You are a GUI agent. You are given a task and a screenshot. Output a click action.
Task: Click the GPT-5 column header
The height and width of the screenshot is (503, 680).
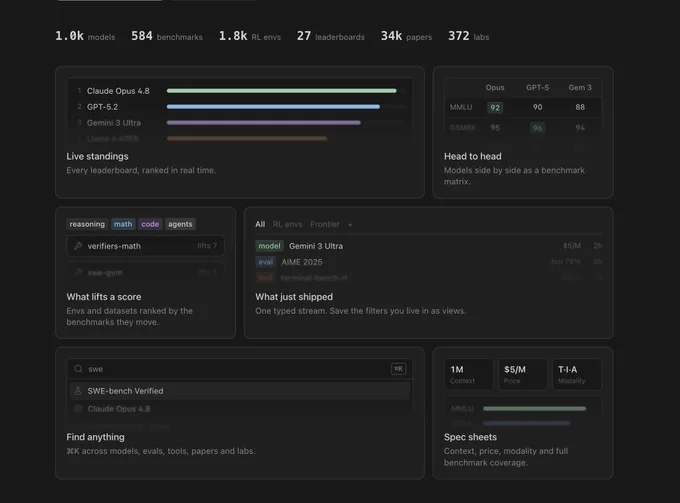tap(537, 88)
